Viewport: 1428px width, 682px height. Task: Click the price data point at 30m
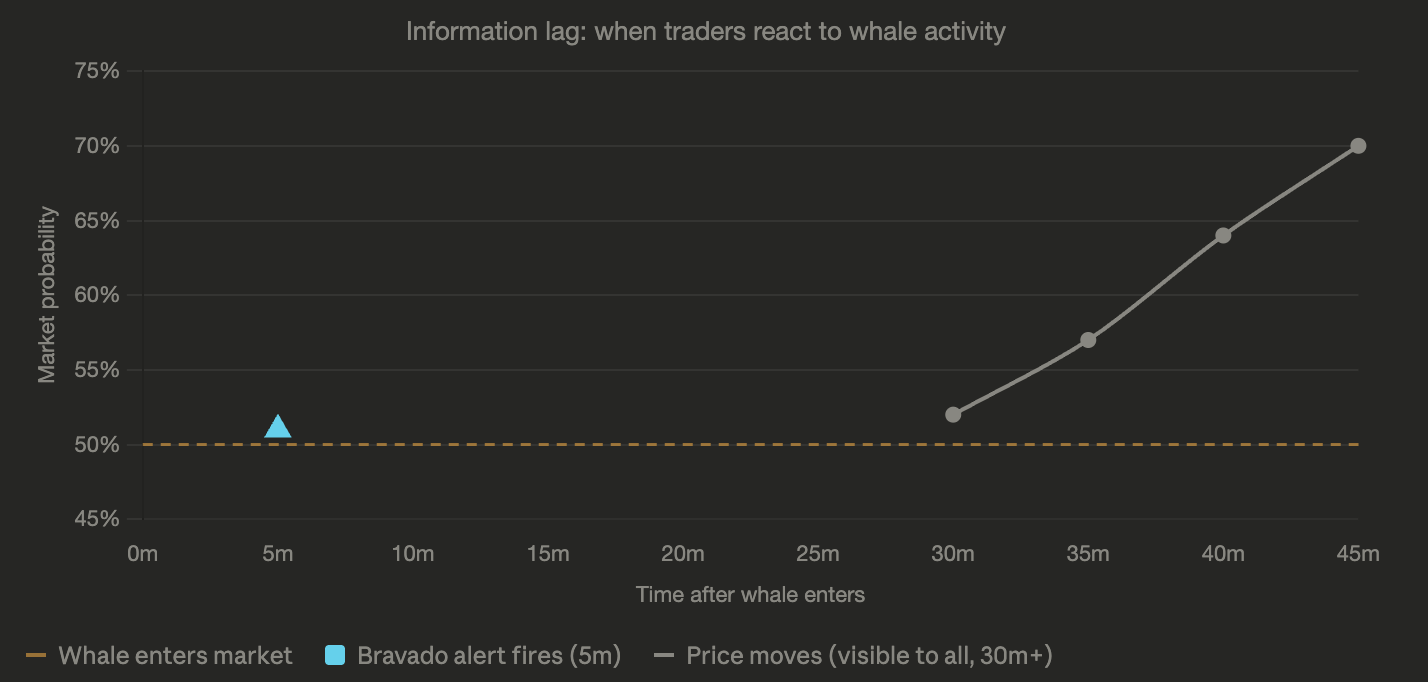point(953,414)
